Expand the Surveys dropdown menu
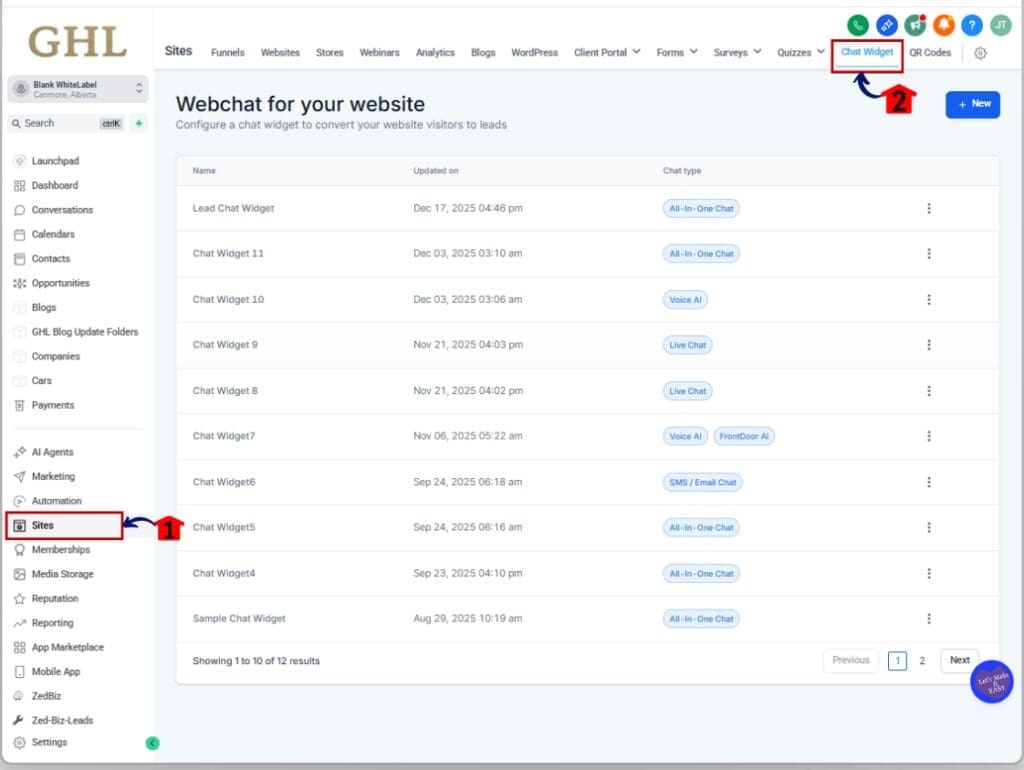 click(737, 52)
